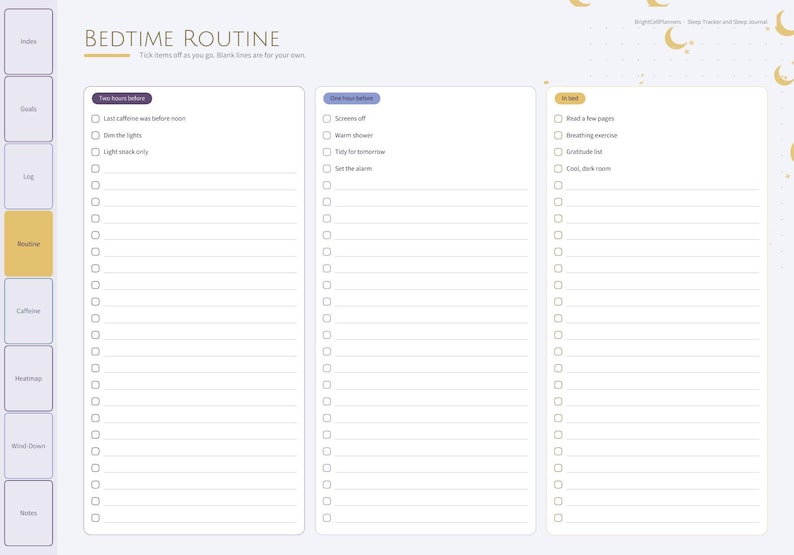794x555 pixels.
Task: Tick 'Light snack only' checkbox
Action: tap(95, 152)
